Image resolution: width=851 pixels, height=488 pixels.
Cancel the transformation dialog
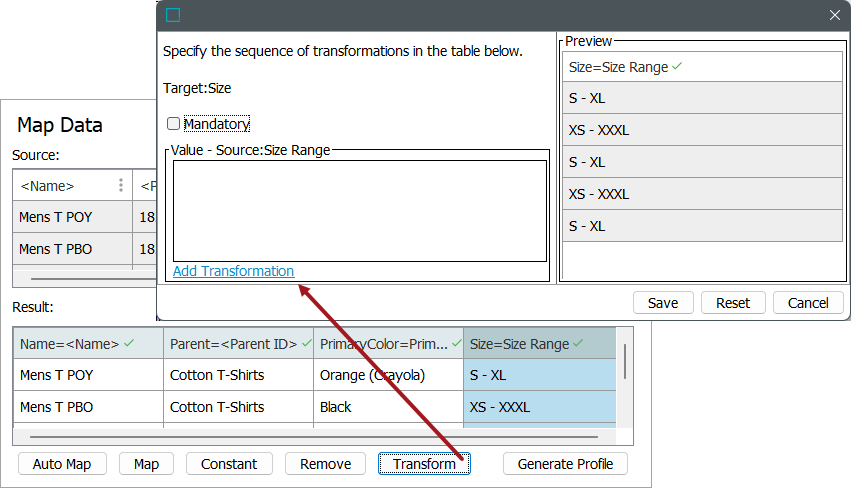[x=807, y=303]
